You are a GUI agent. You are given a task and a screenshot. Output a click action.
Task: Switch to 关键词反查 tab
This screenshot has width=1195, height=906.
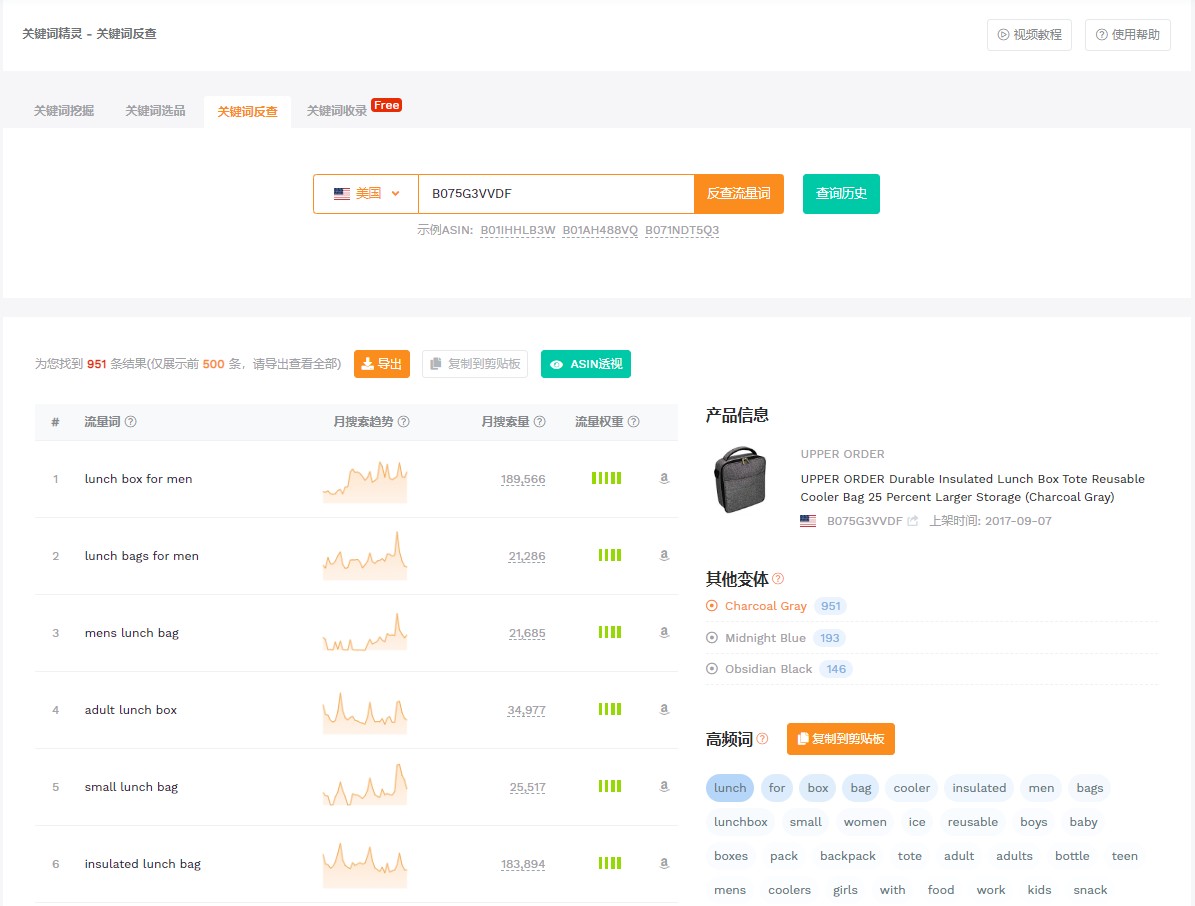click(x=247, y=111)
